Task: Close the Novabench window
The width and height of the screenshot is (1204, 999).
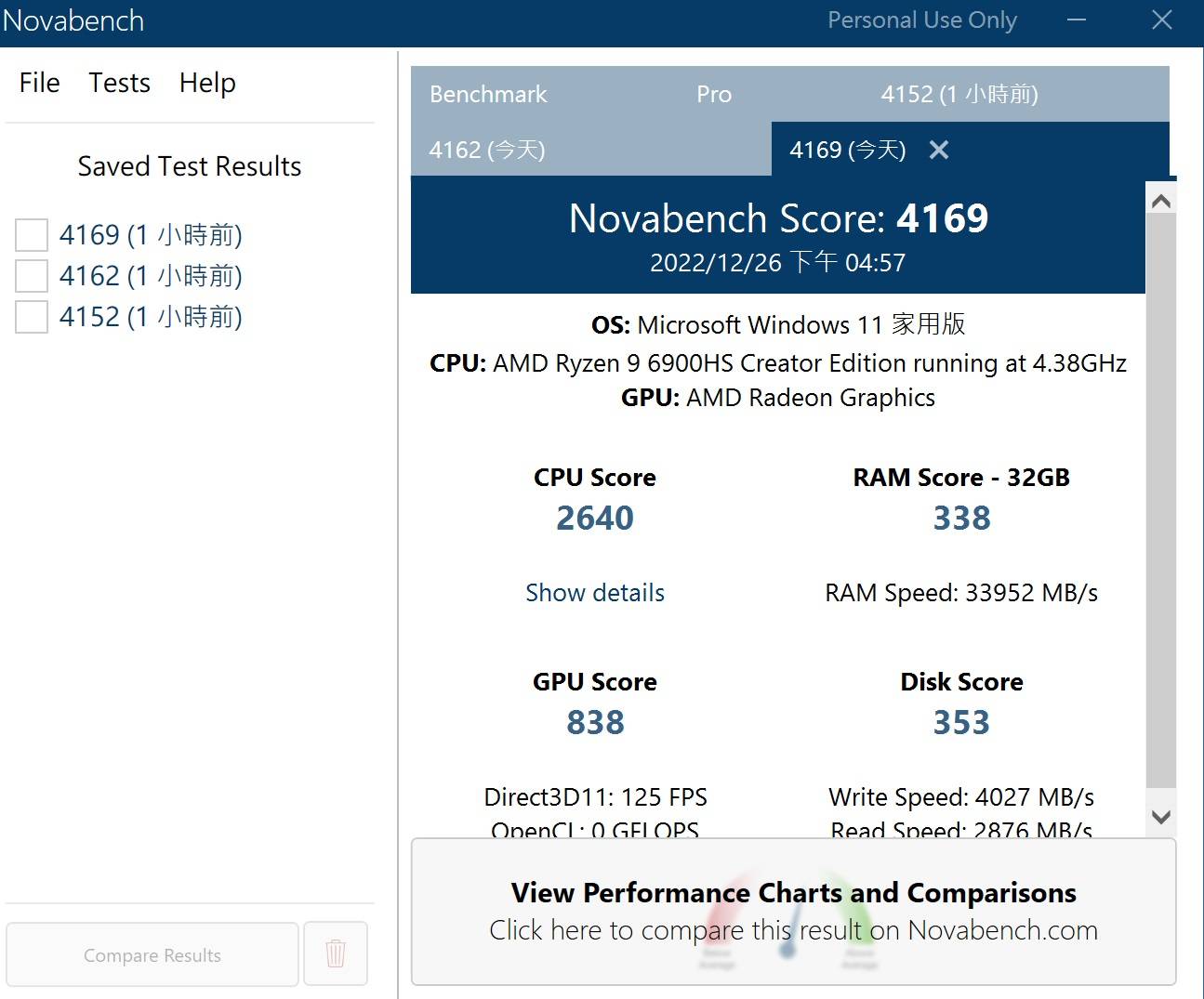Action: (x=1162, y=20)
